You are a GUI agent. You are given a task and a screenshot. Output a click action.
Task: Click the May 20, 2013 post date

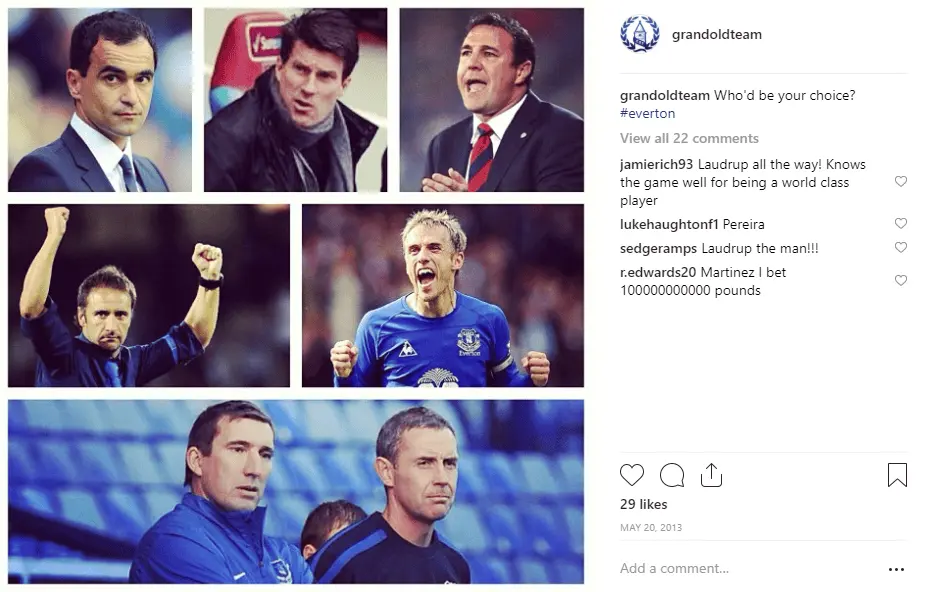[651, 527]
